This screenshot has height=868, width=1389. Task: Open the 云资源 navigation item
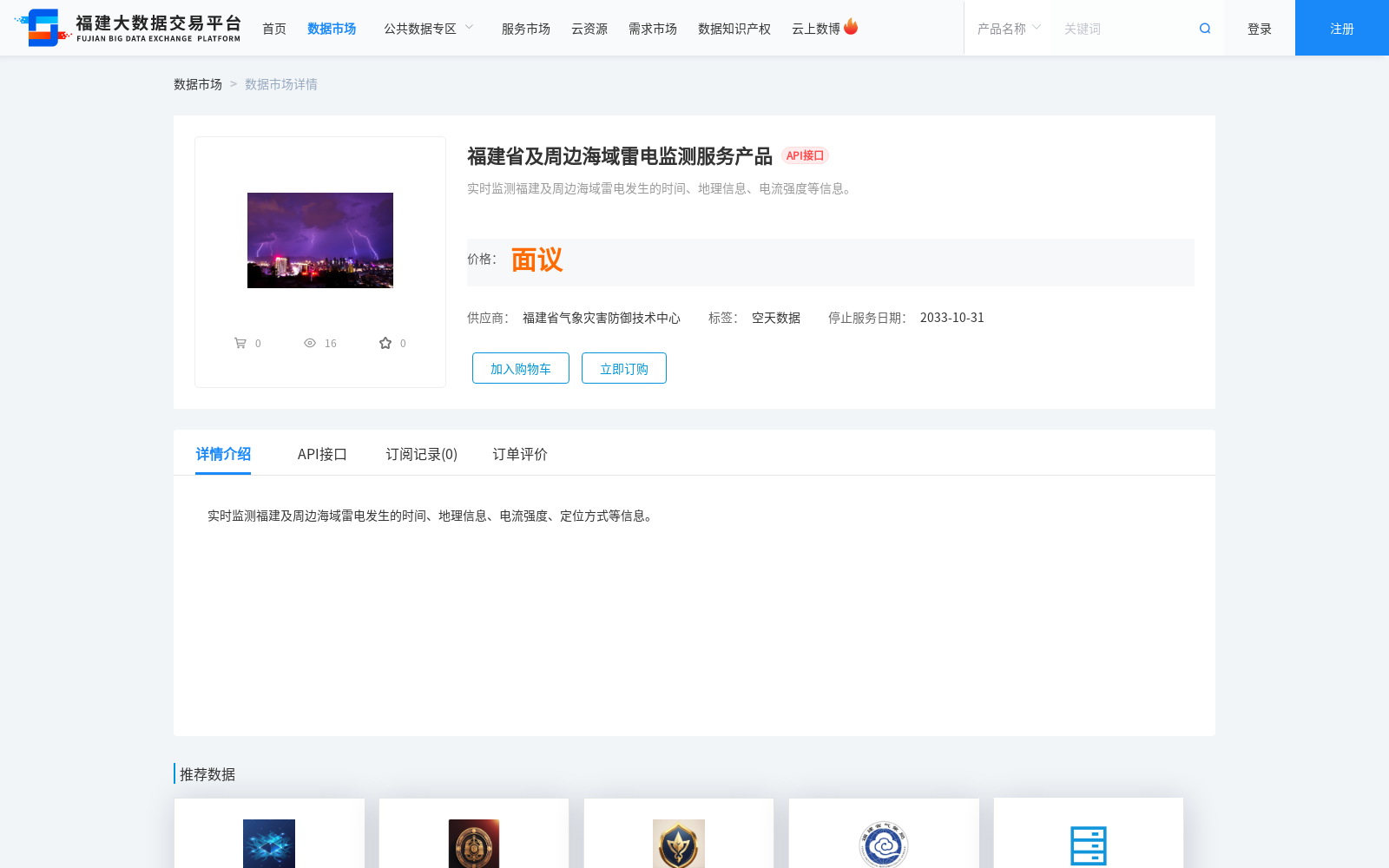(x=589, y=29)
